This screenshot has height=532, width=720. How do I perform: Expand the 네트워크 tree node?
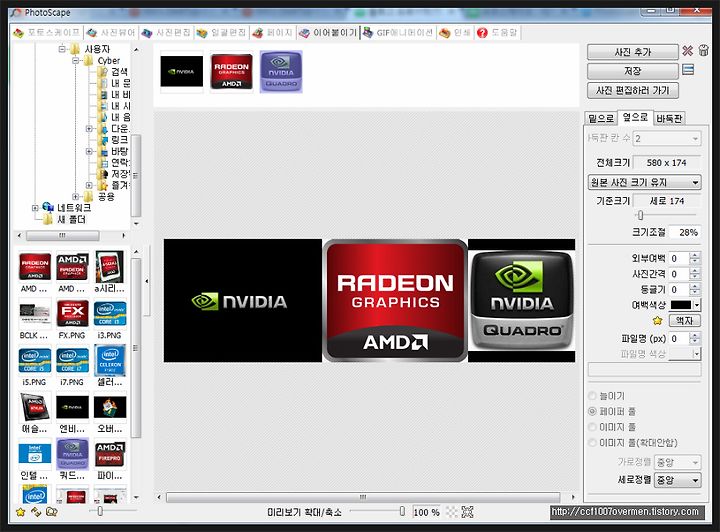tap(35, 208)
